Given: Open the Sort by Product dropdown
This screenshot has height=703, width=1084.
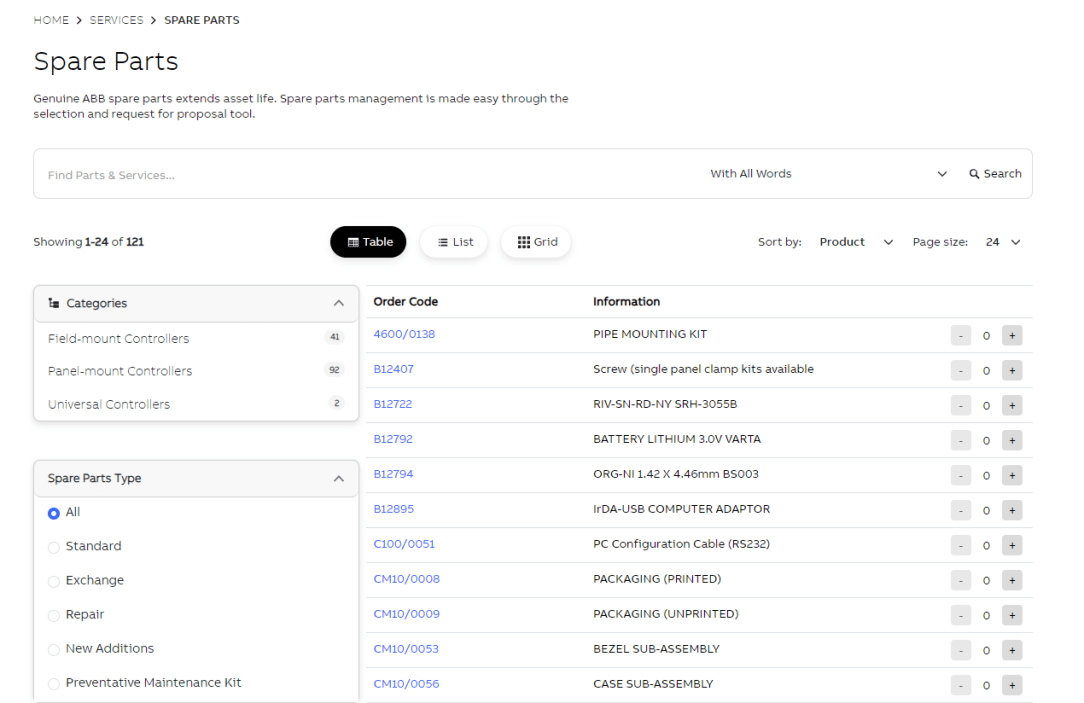Looking at the screenshot, I should (x=855, y=242).
